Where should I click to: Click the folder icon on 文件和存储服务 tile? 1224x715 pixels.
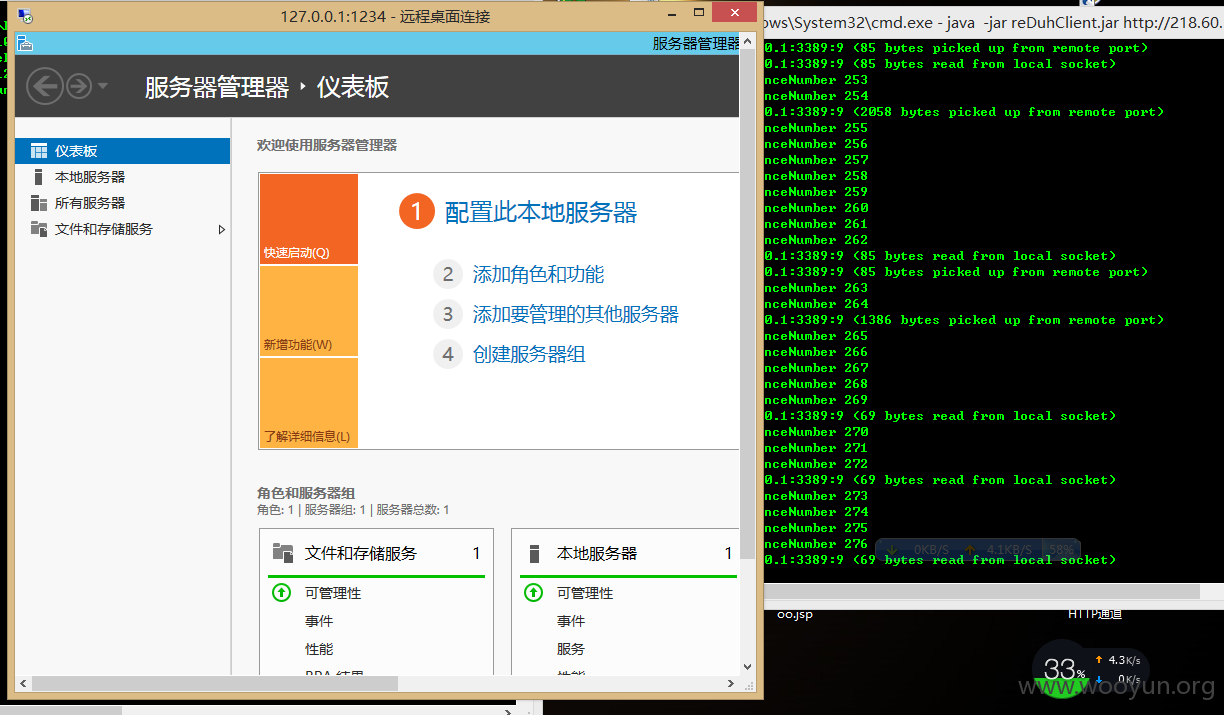[x=282, y=553]
